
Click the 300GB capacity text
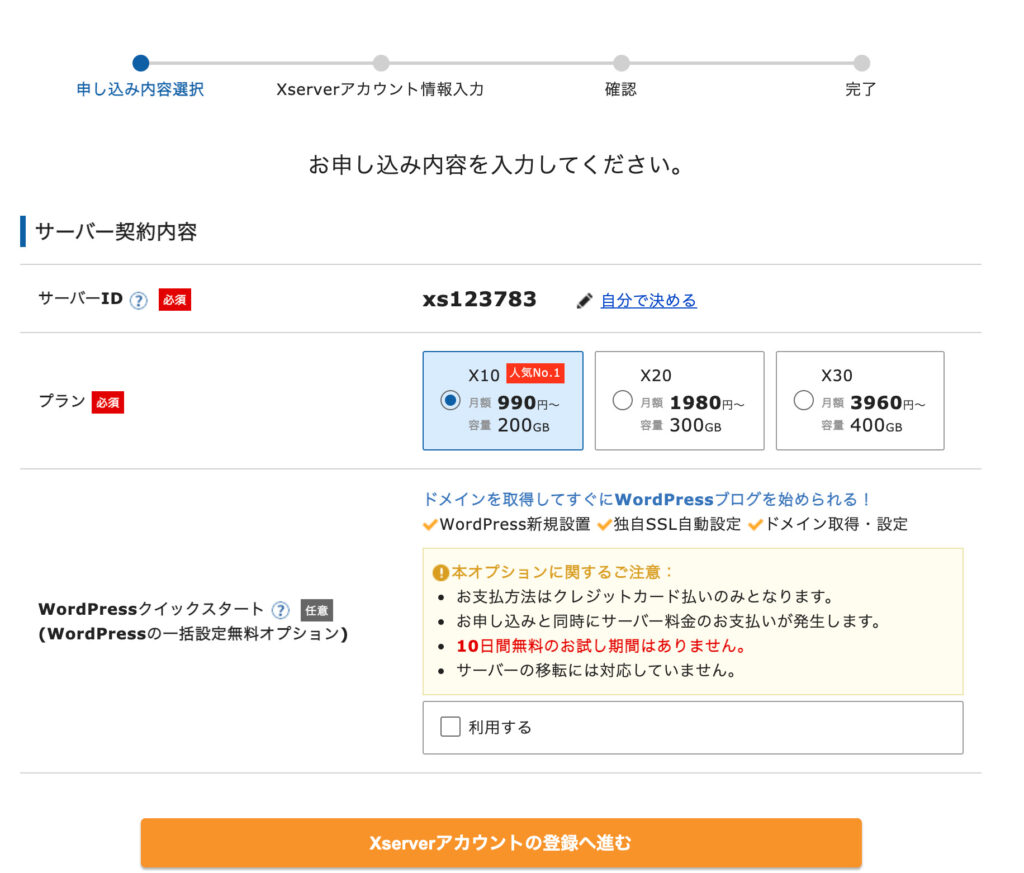[x=696, y=426]
